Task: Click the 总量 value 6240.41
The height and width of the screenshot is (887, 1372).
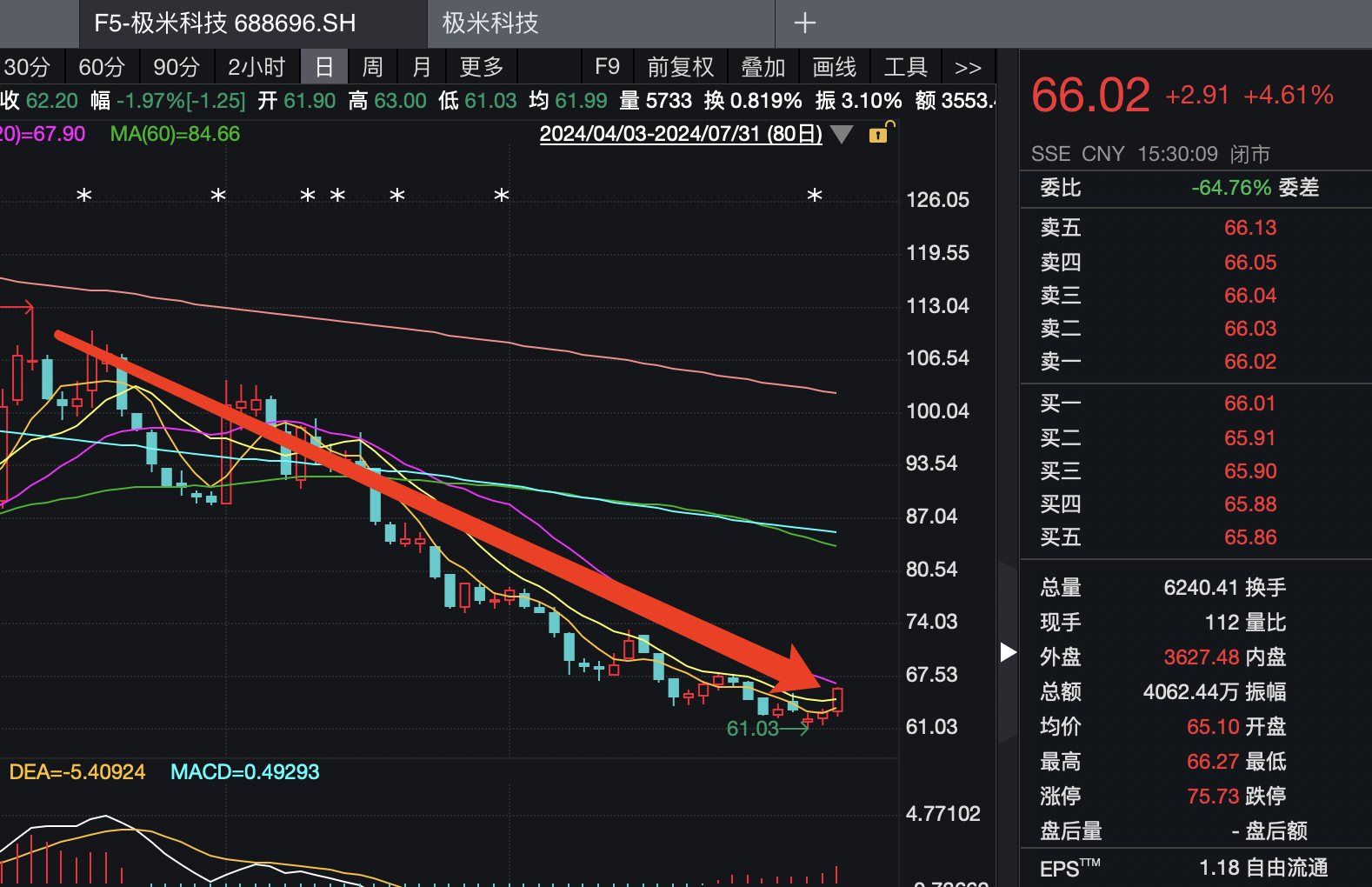Action: [1201, 588]
